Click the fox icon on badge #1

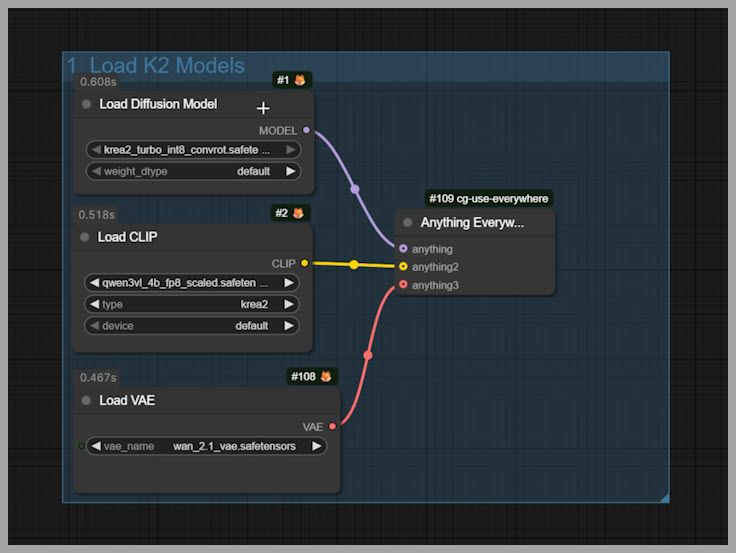300,80
